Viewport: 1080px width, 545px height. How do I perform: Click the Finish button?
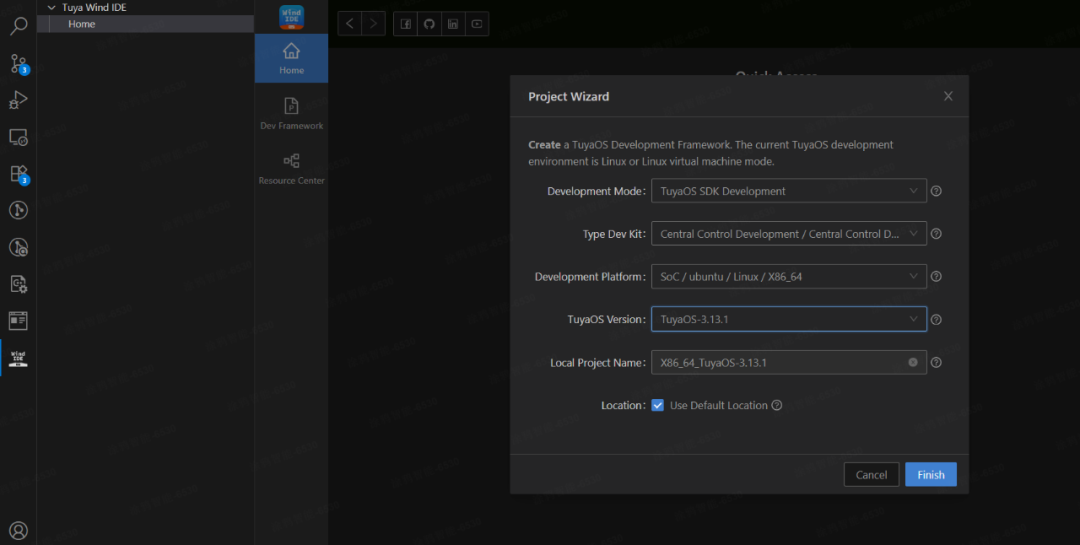pos(931,475)
